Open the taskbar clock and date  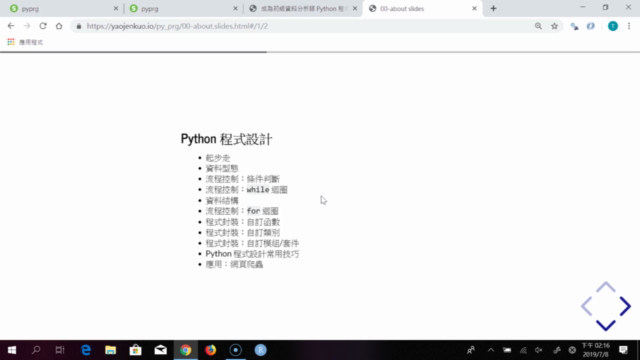(x=596, y=350)
